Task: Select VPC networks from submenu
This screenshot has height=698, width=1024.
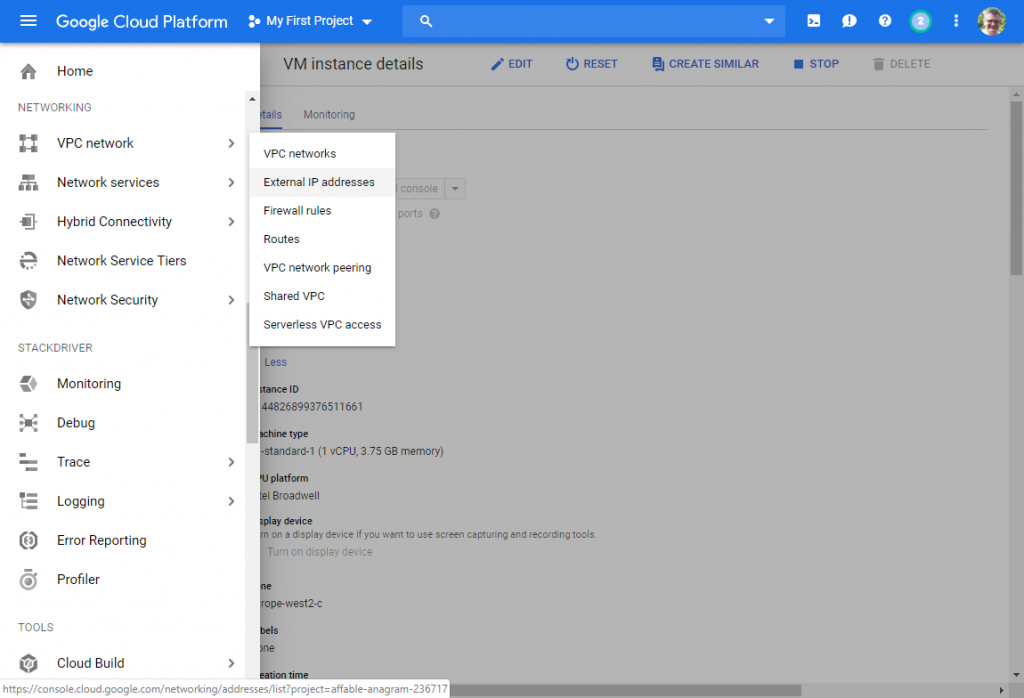Action: click(x=322, y=153)
